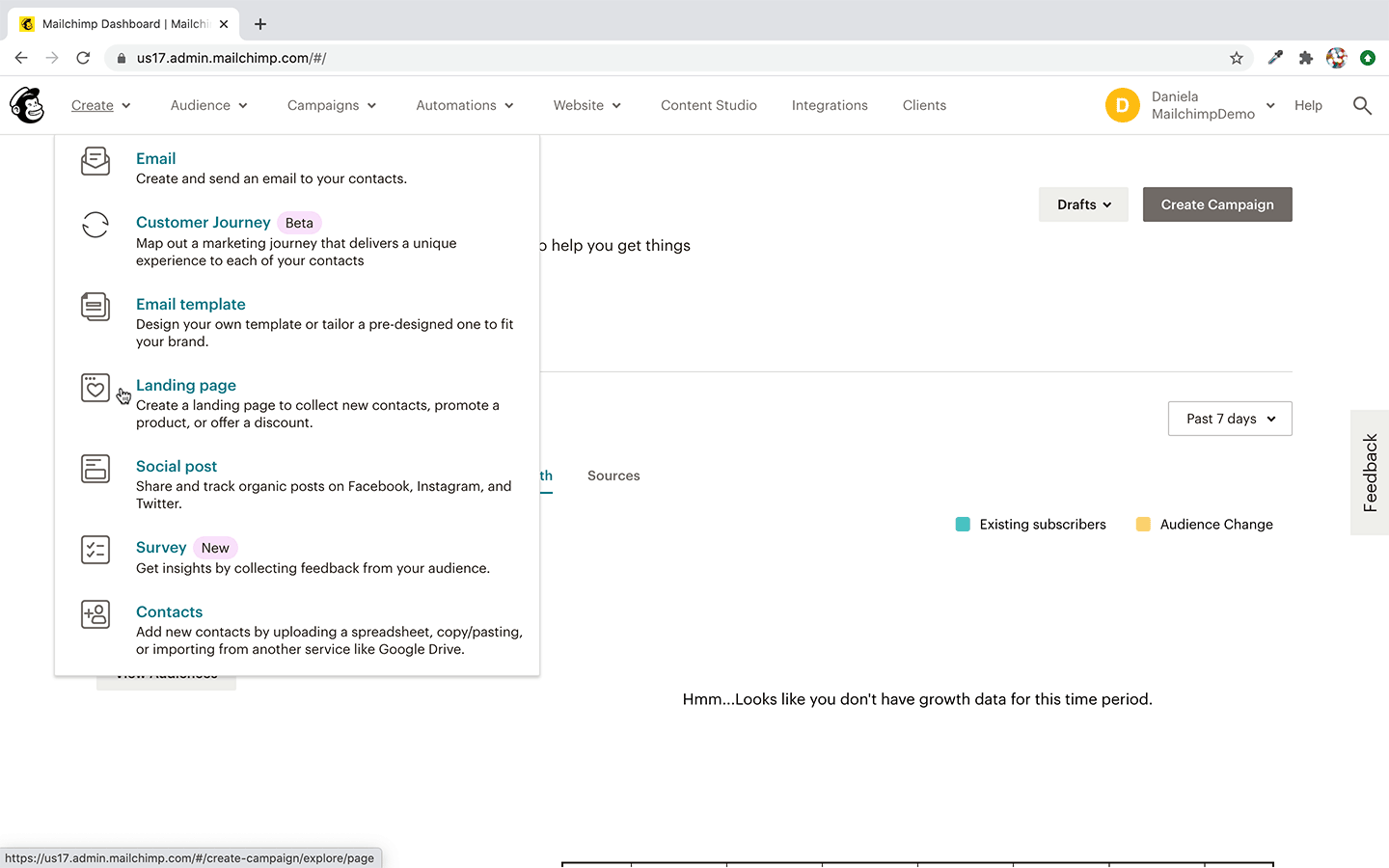
Task: Switch to the Sources tab
Action: point(613,475)
